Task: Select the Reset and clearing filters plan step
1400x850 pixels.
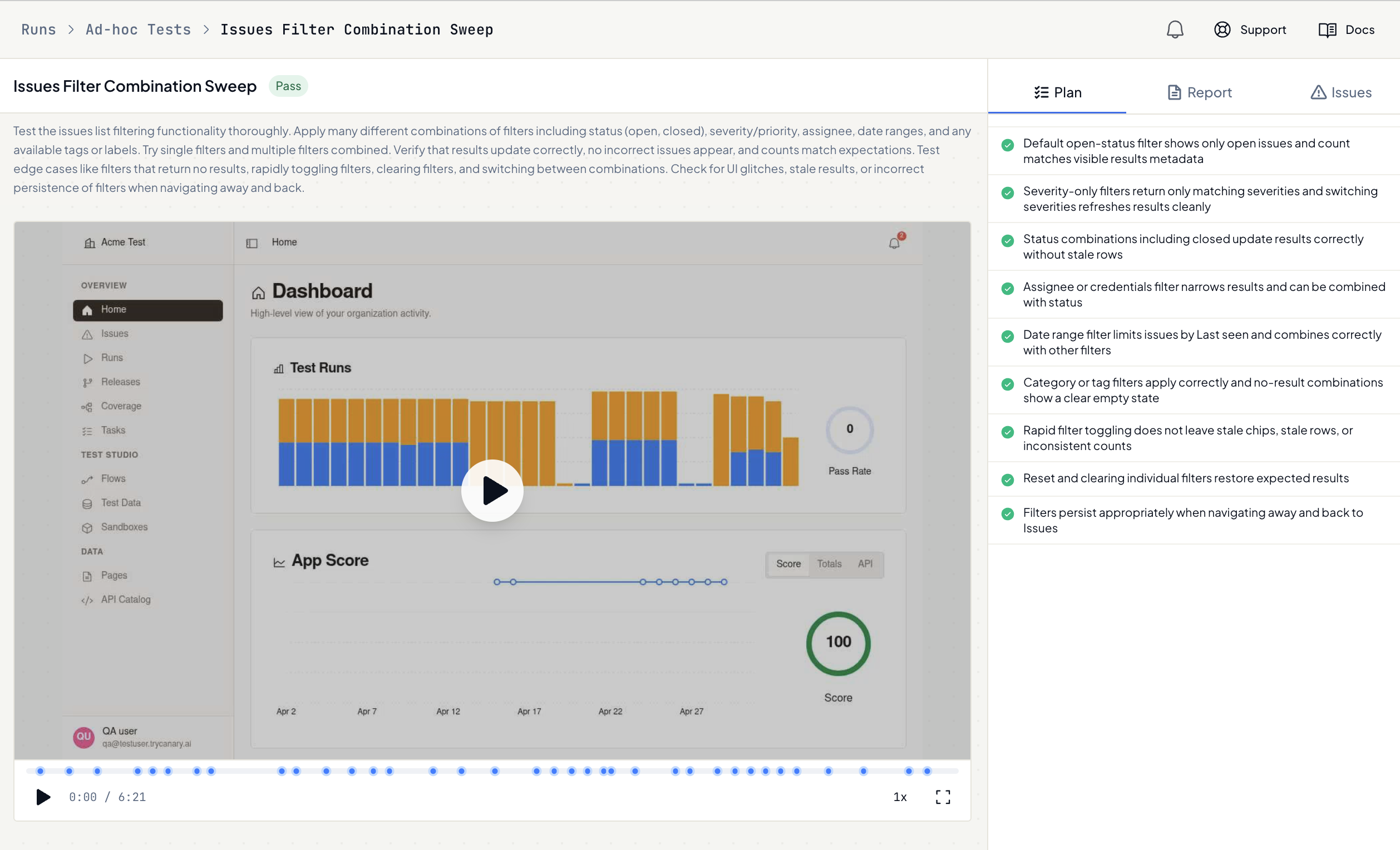Action: pos(1193,478)
